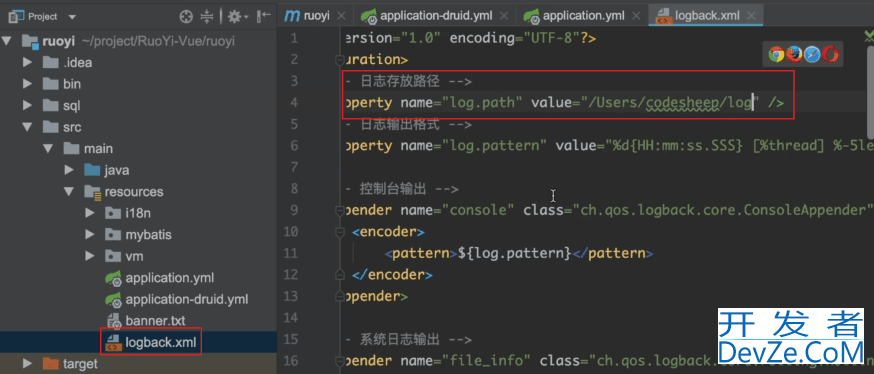The height and width of the screenshot is (374, 874).
Task: Open in Safari browser icon
Action: click(x=812, y=54)
